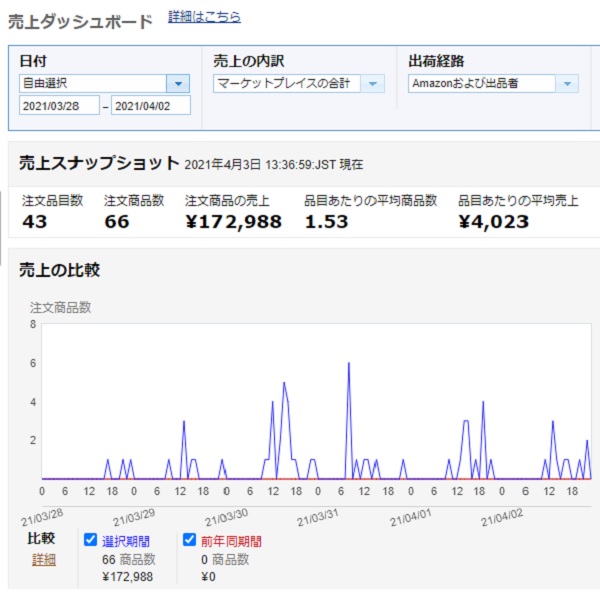Image resolution: width=600 pixels, height=596 pixels.
Task: Uncheck the 選択期間 checkbox
Action: pyautogui.click(x=90, y=540)
